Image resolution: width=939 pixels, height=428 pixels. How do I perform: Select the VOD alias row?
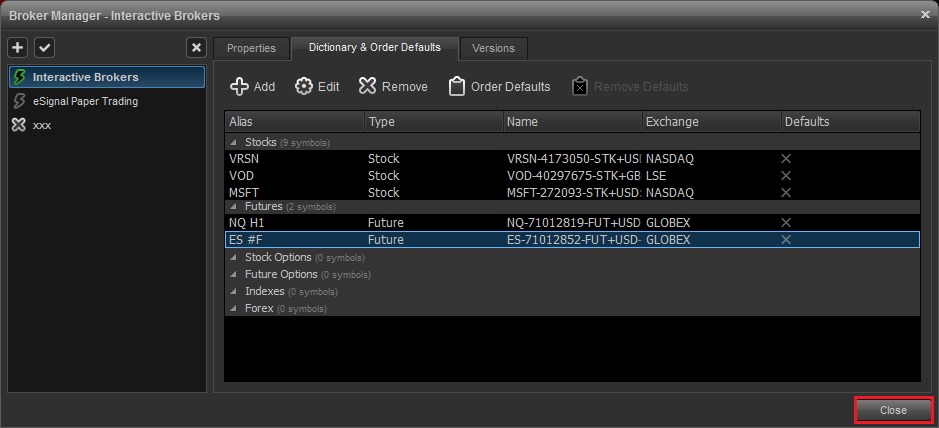(573, 175)
